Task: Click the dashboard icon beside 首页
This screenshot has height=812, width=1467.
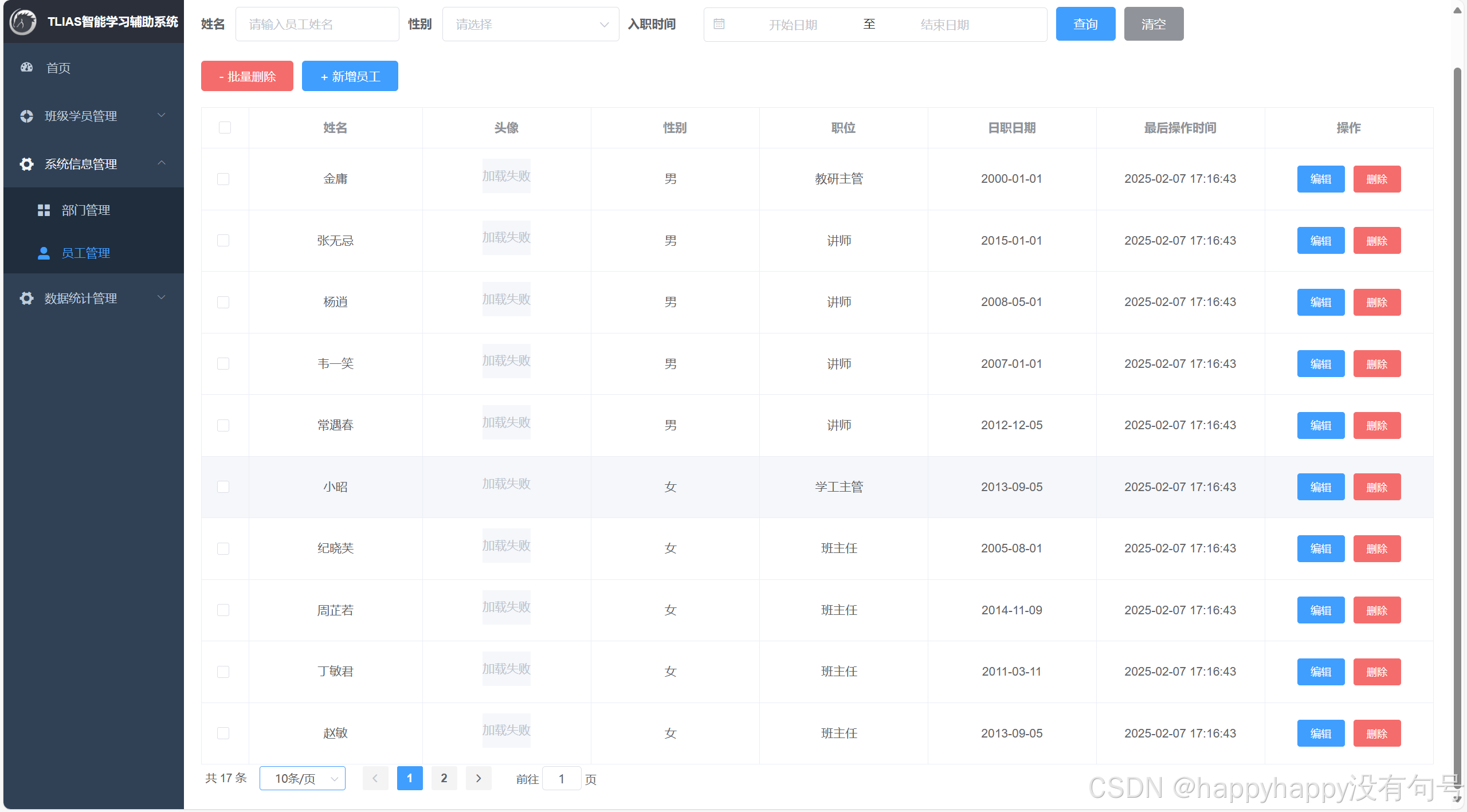Action: coord(27,68)
